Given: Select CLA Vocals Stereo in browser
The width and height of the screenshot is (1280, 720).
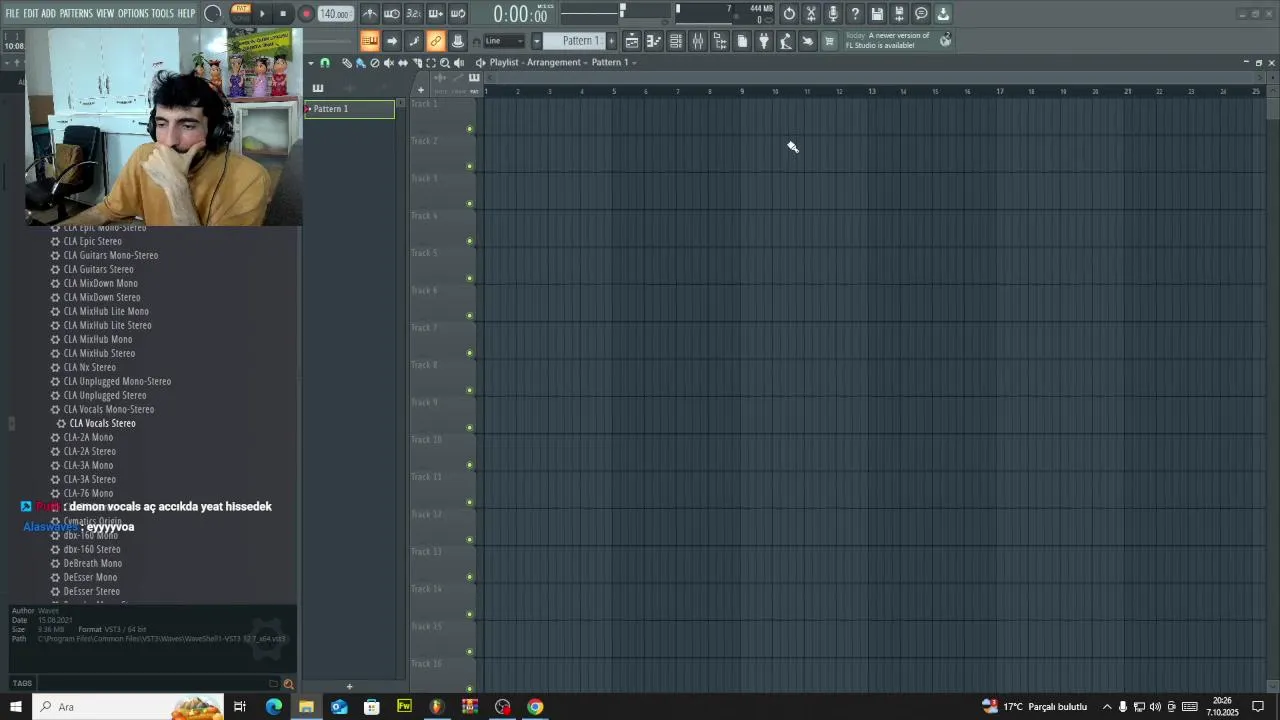Looking at the screenshot, I should (x=102, y=423).
